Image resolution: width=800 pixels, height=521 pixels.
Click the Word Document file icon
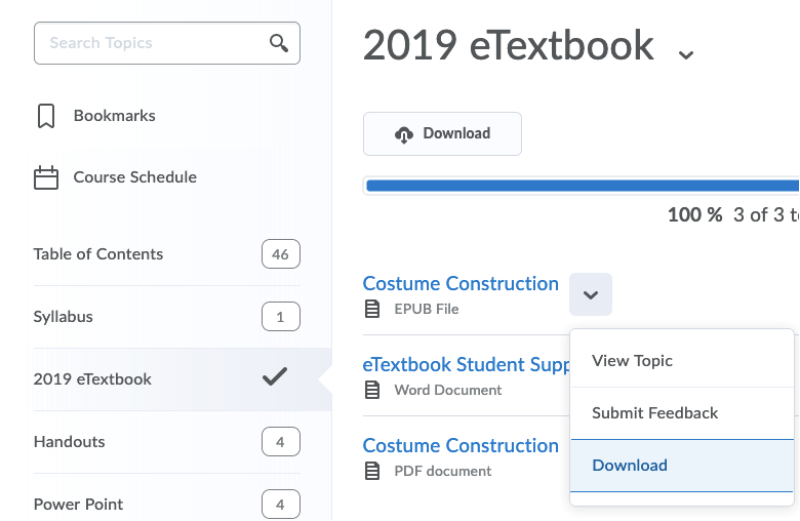(373, 390)
